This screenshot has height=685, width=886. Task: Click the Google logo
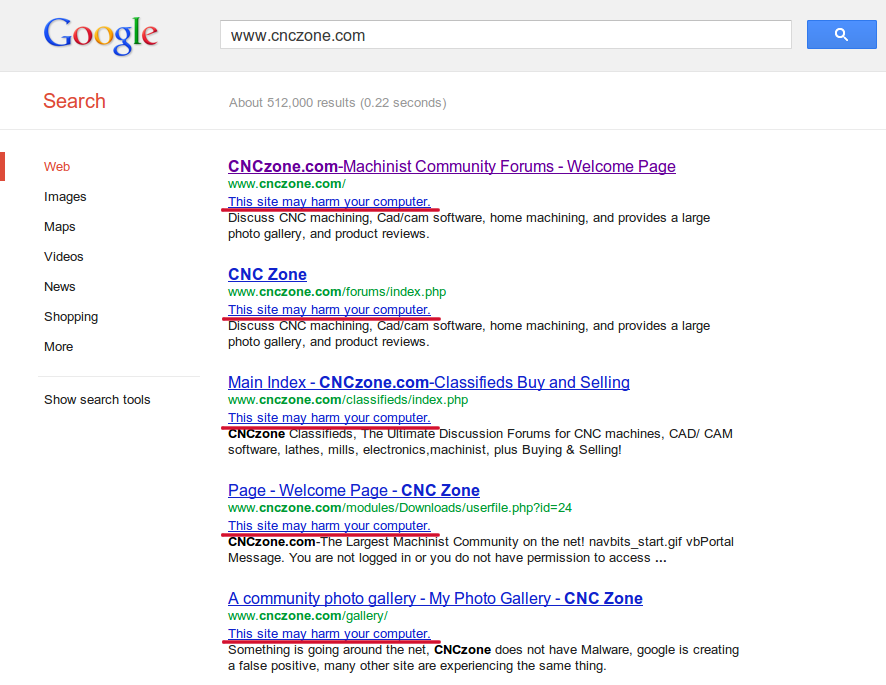point(101,35)
